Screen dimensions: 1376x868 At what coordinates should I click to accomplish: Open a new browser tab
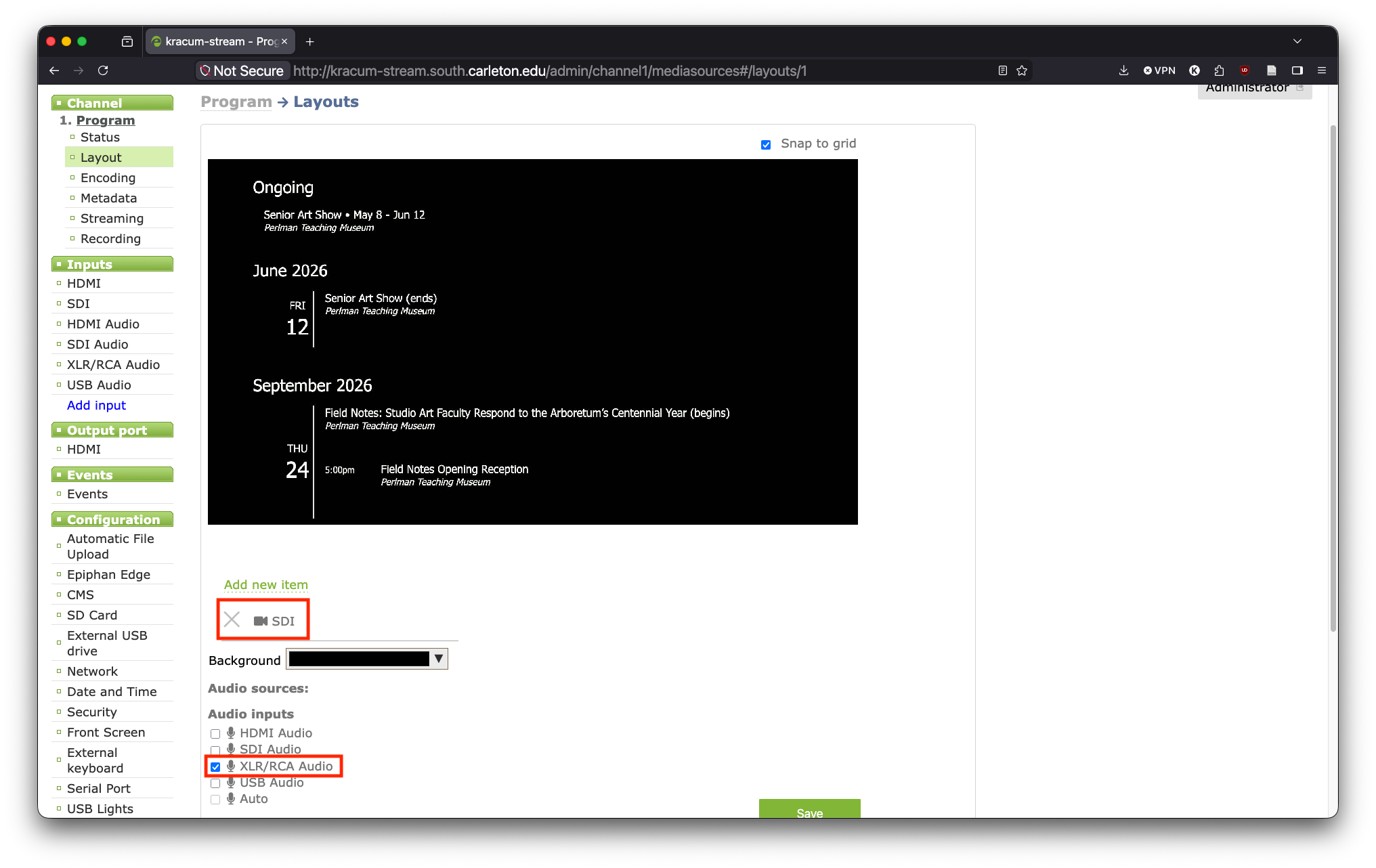(310, 42)
